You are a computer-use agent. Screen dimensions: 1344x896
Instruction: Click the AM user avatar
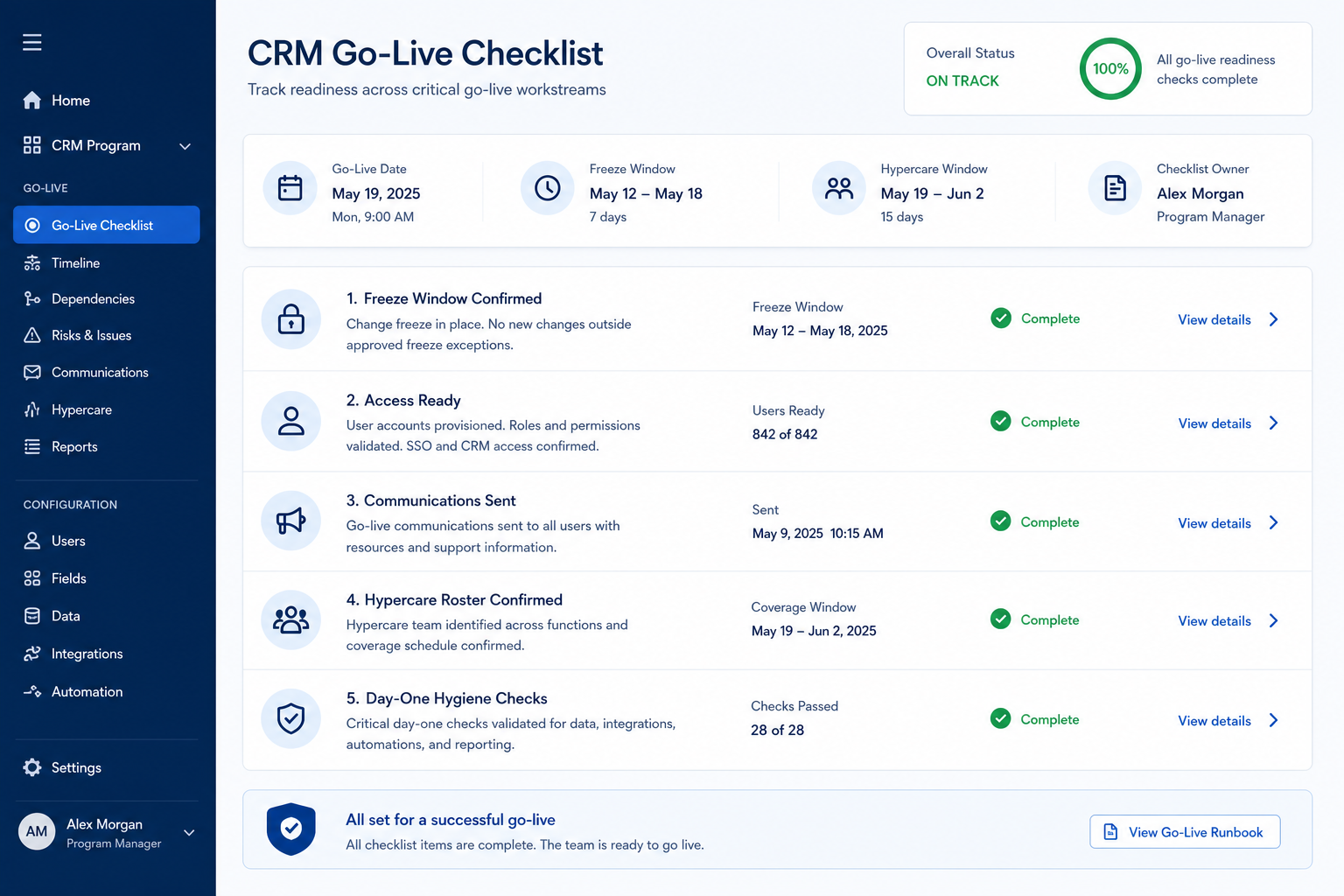[x=37, y=831]
